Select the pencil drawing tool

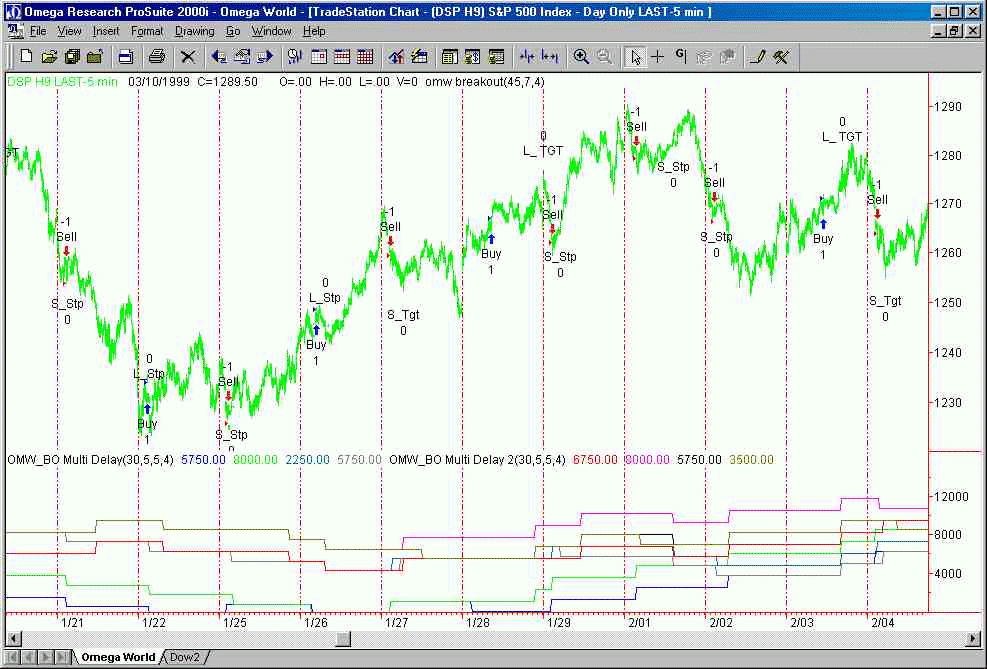click(758, 57)
